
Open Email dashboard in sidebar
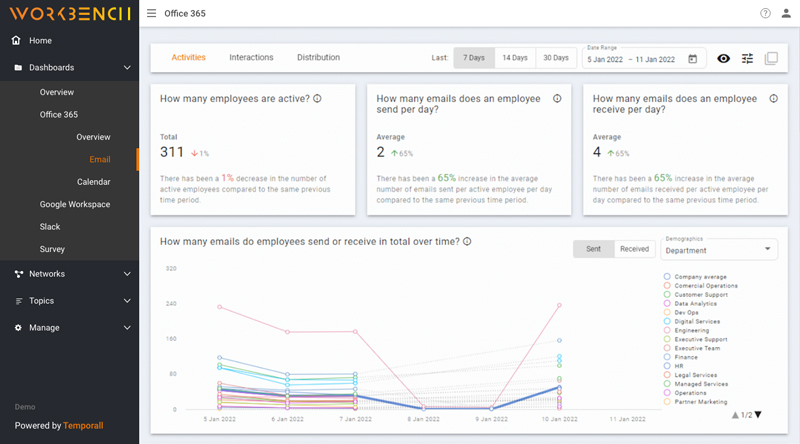tap(100, 160)
